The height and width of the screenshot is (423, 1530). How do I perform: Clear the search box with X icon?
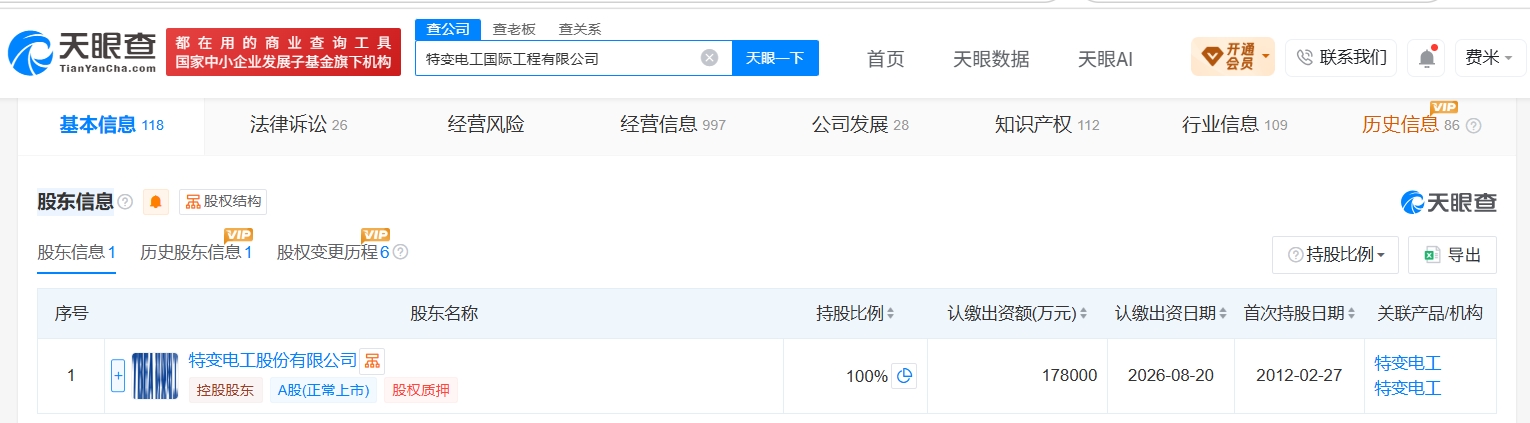(x=709, y=58)
